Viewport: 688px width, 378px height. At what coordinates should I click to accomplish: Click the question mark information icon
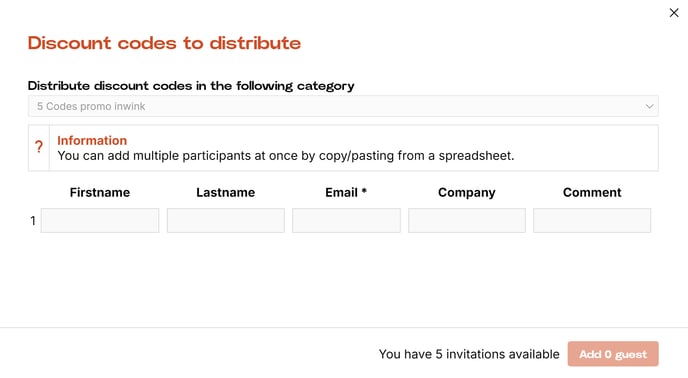point(39,147)
